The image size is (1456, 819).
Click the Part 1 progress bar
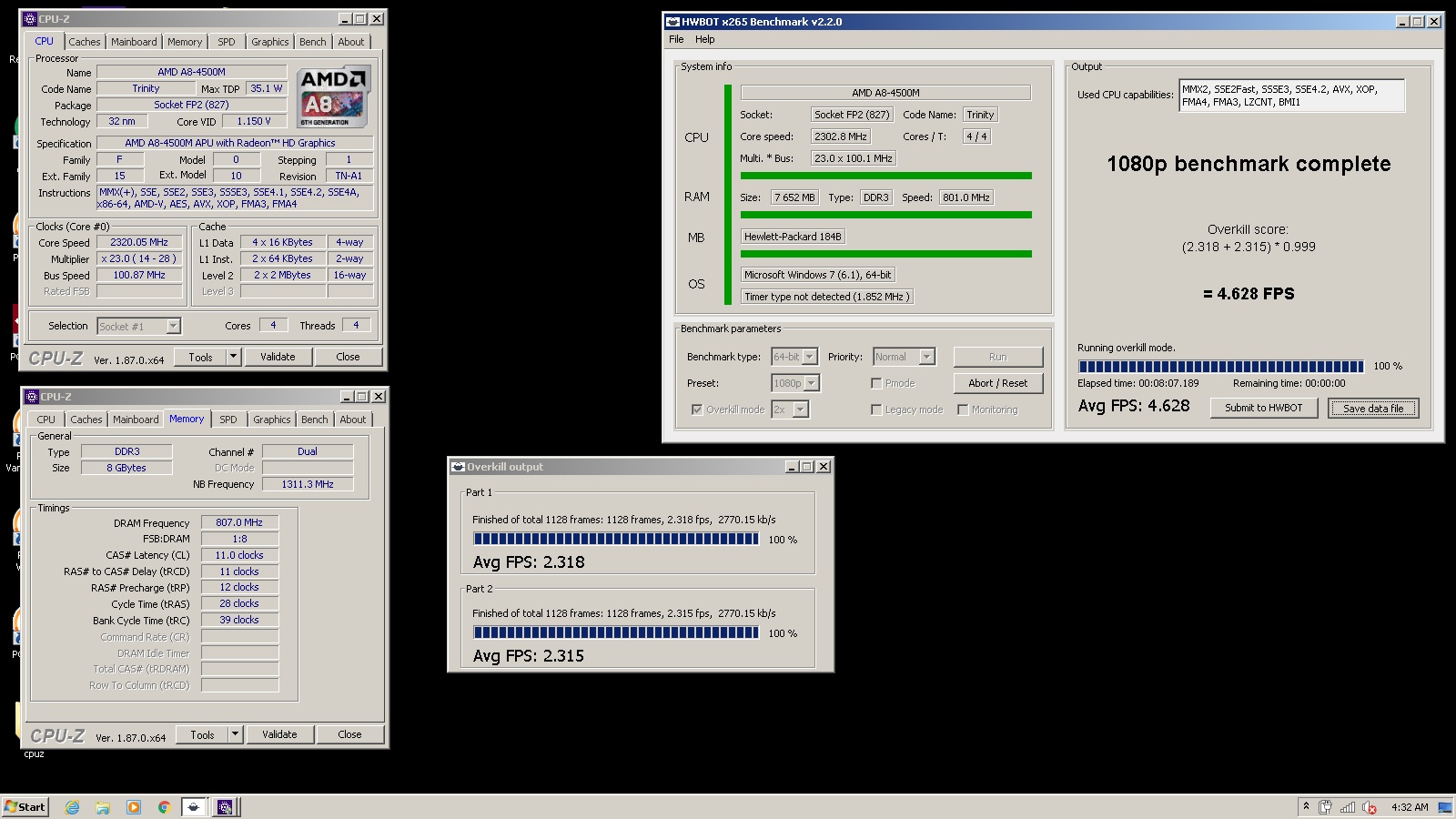(616, 539)
